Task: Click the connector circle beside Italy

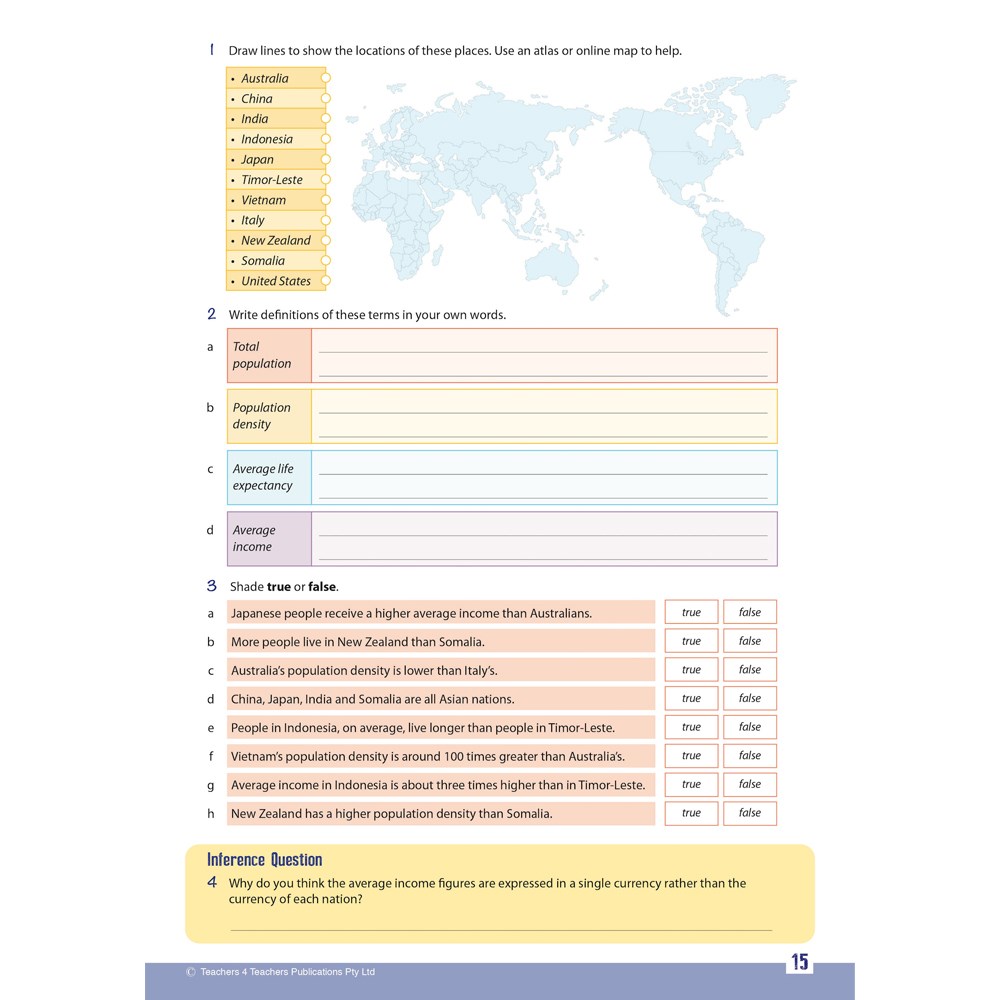Action: [325, 220]
